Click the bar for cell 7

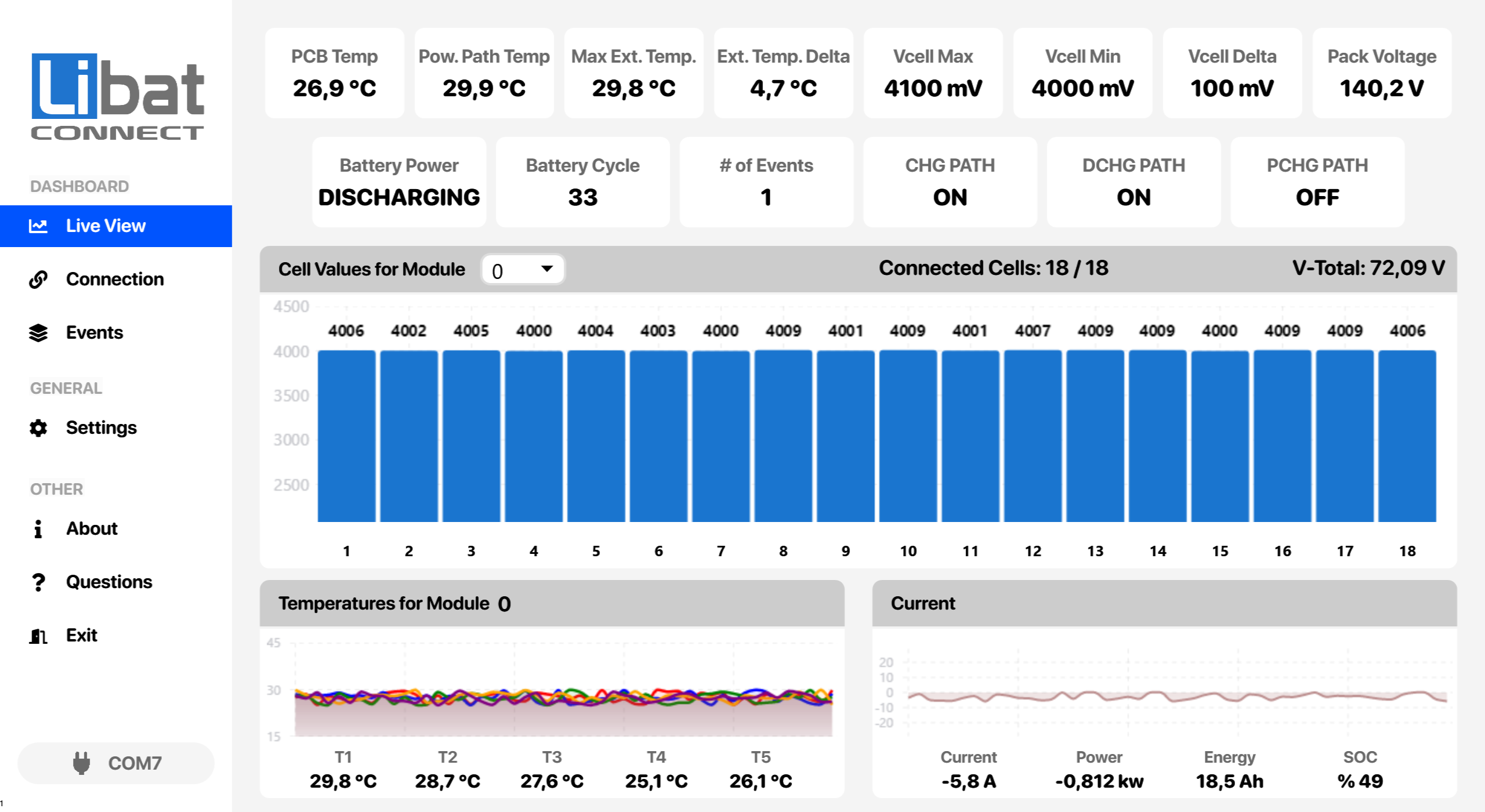tap(721, 436)
